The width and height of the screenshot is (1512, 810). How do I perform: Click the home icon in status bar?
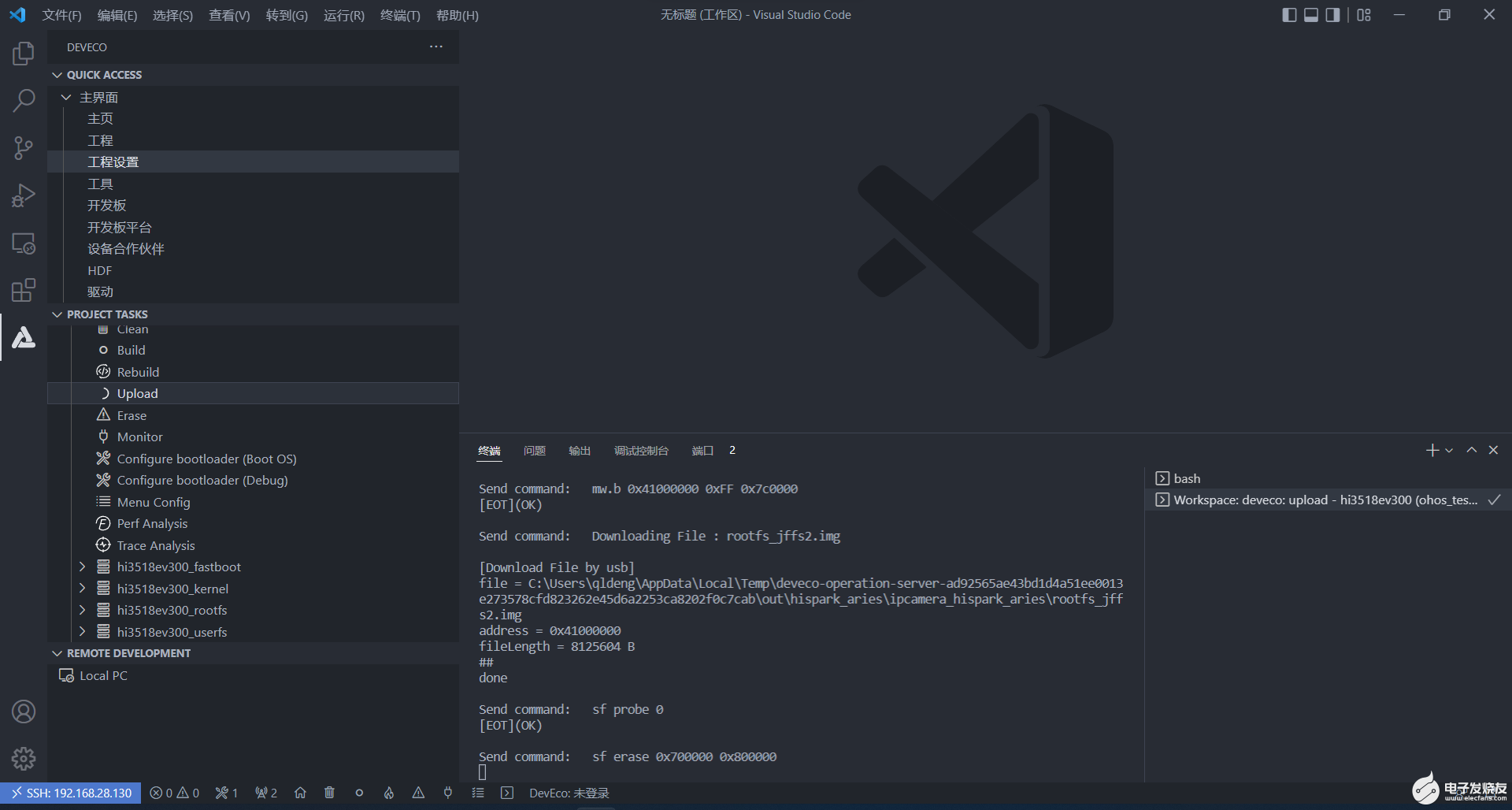point(300,793)
